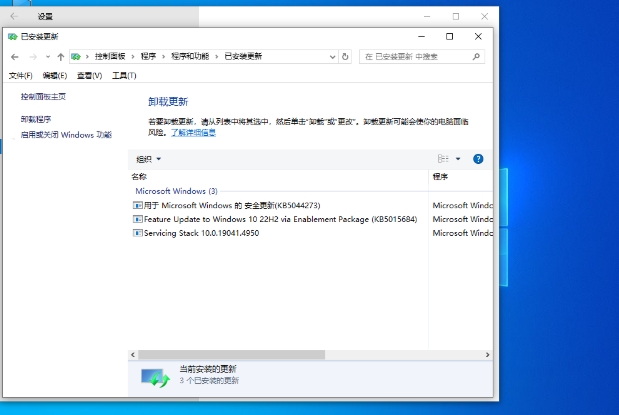Viewport: 619px width, 415px height.
Task: Click the back navigation arrow
Action: (x=14, y=57)
